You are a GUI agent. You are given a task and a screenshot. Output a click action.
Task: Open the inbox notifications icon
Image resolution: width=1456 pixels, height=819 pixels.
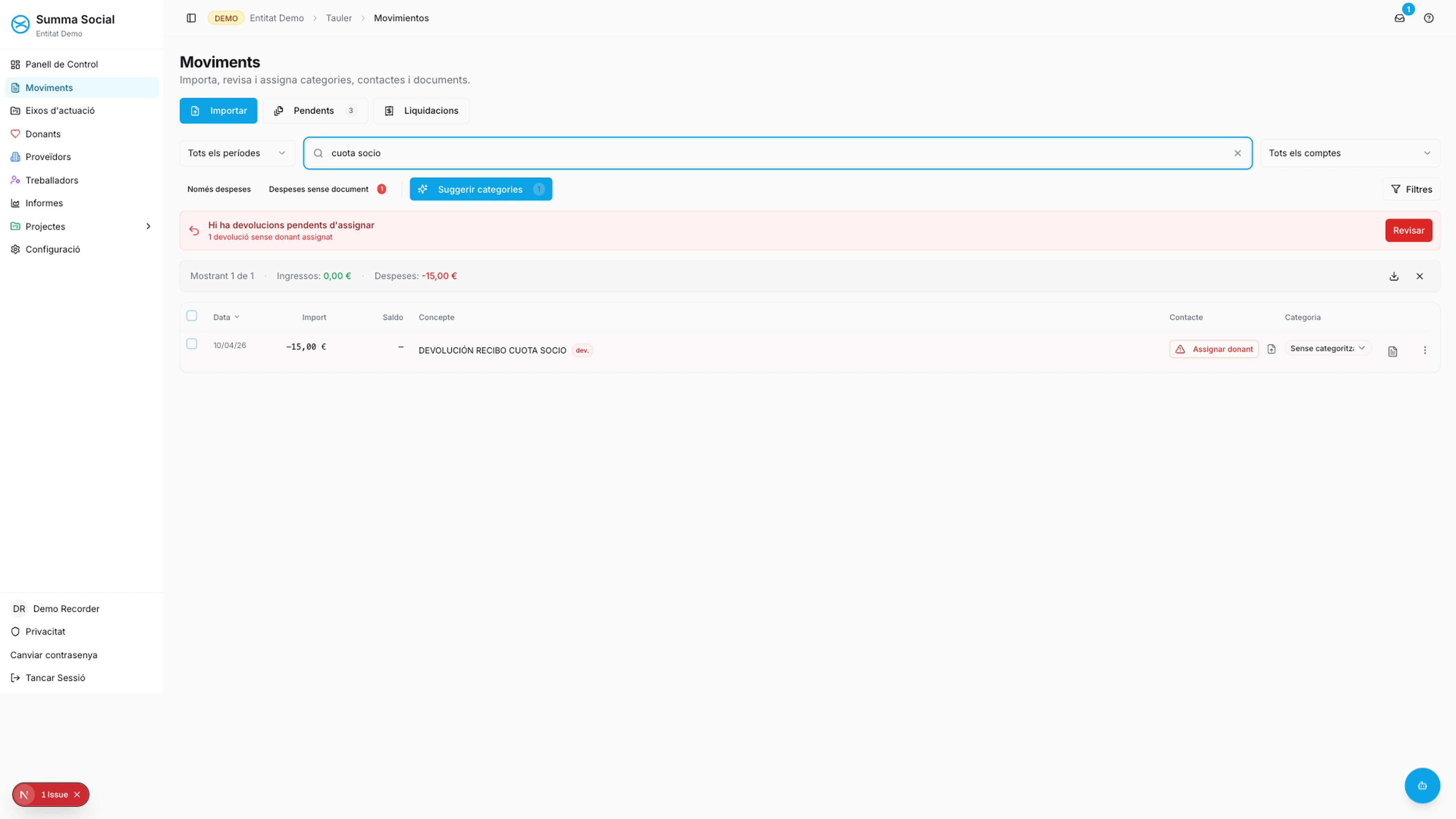[1400, 18]
